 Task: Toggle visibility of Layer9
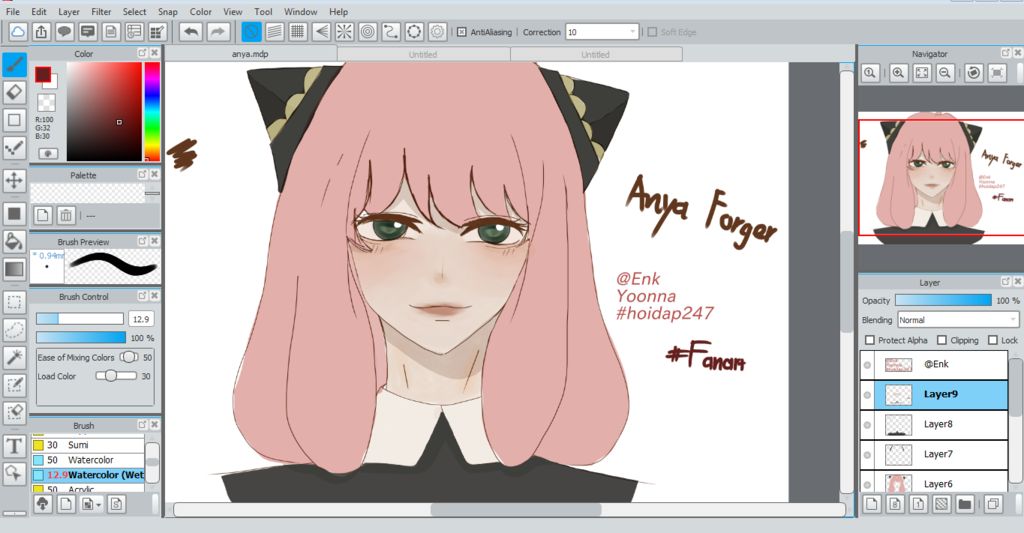[x=867, y=395]
